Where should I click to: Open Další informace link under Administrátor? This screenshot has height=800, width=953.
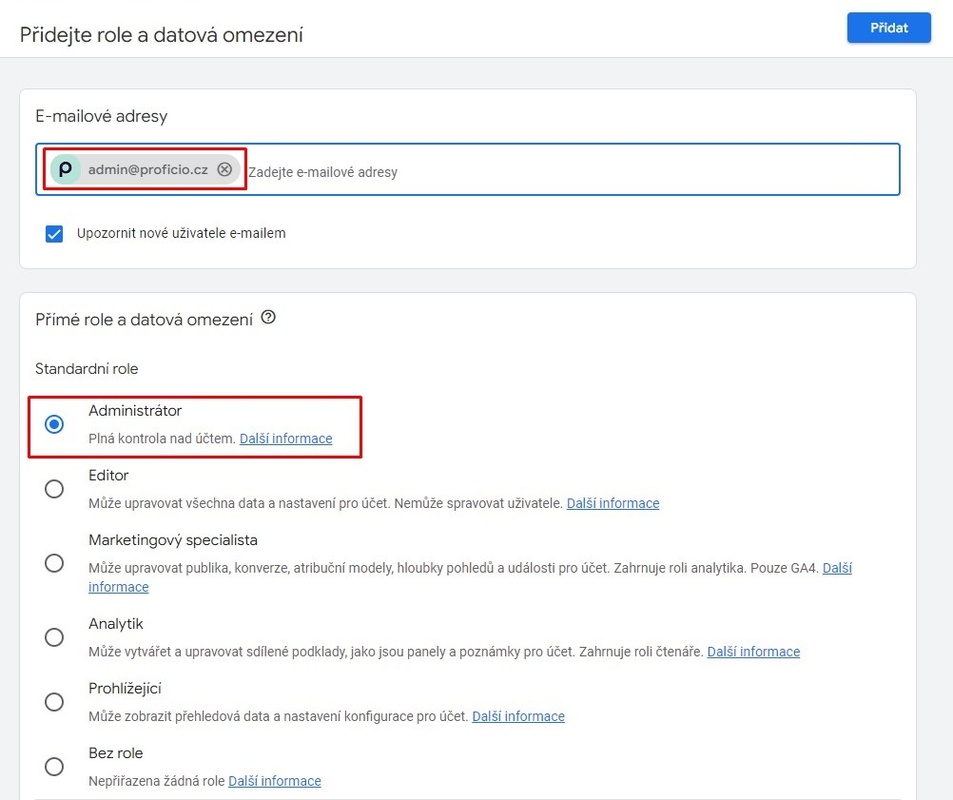(286, 438)
